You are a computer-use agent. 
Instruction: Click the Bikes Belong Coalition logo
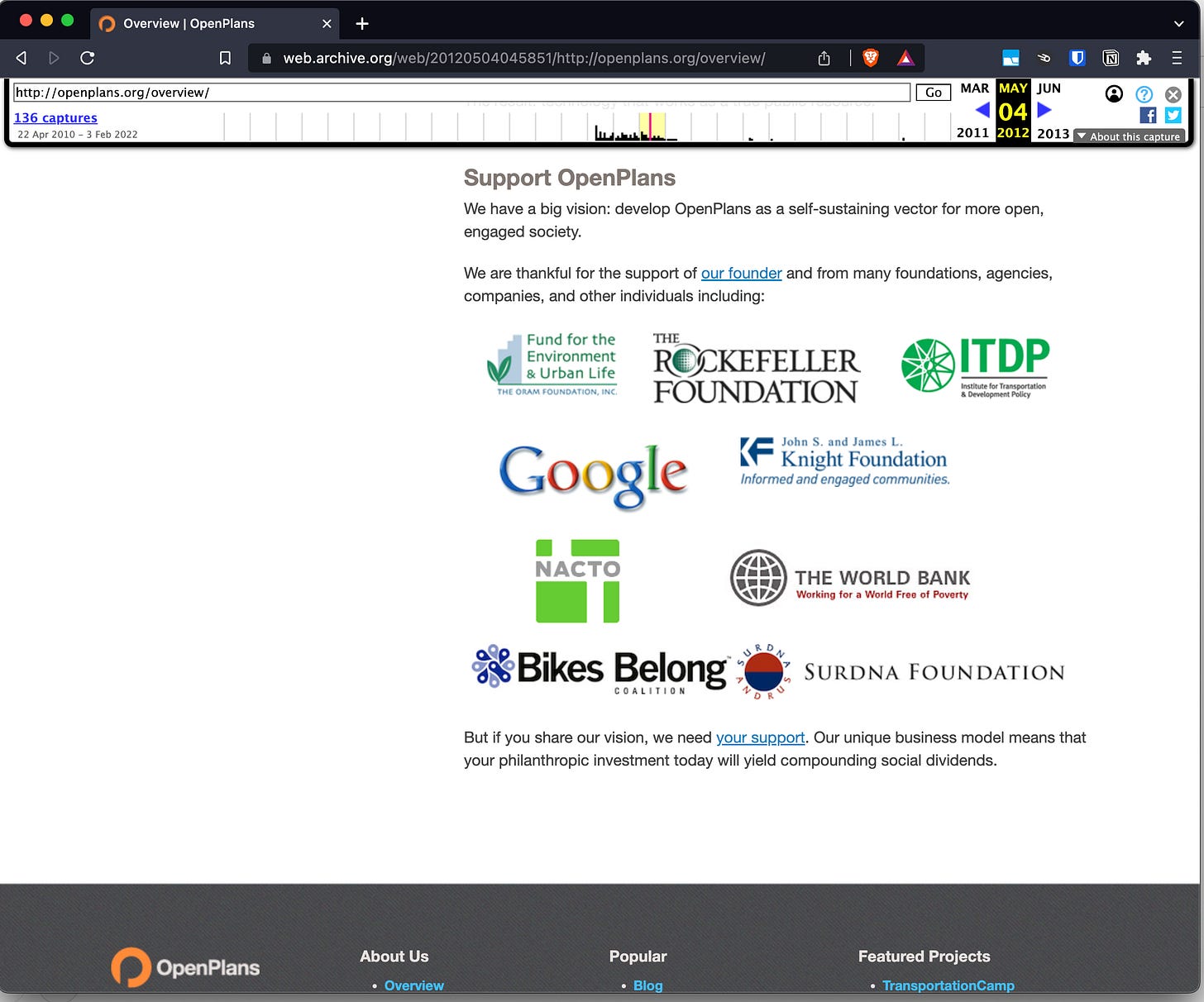600,668
